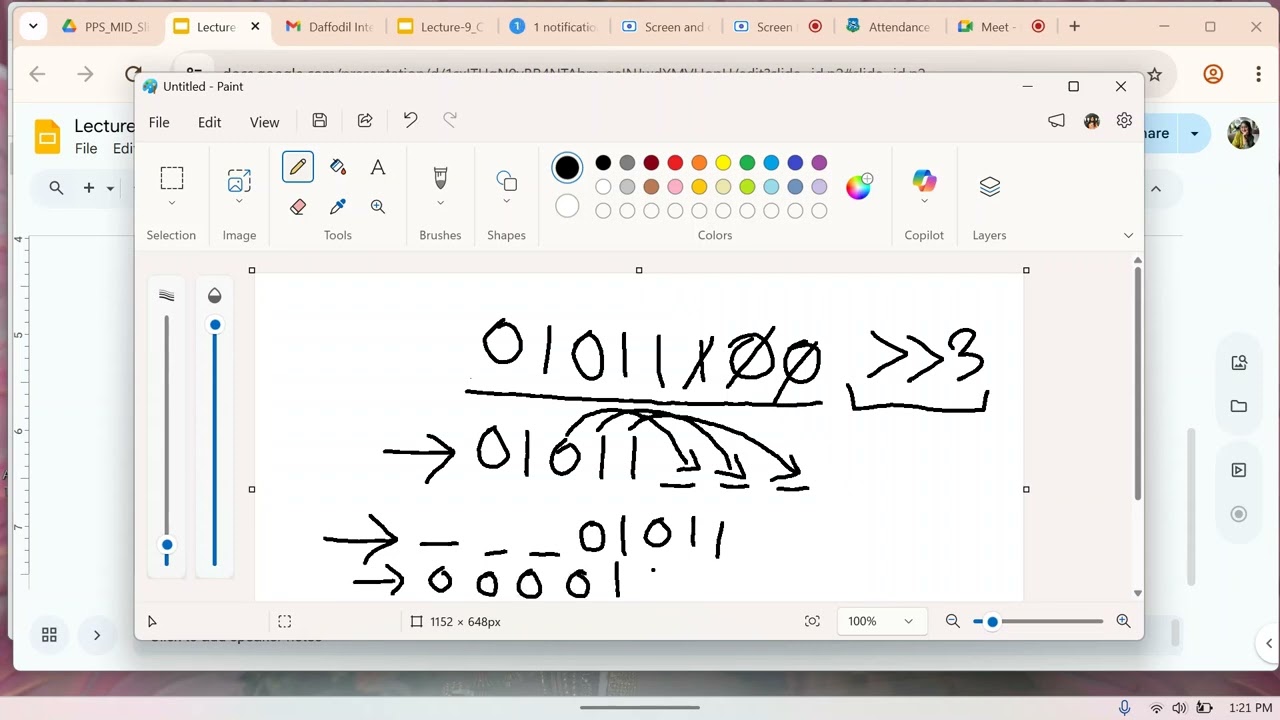Image resolution: width=1280 pixels, height=720 pixels.
Task: Switch to the 1 notification tab
Action: [x=554, y=27]
